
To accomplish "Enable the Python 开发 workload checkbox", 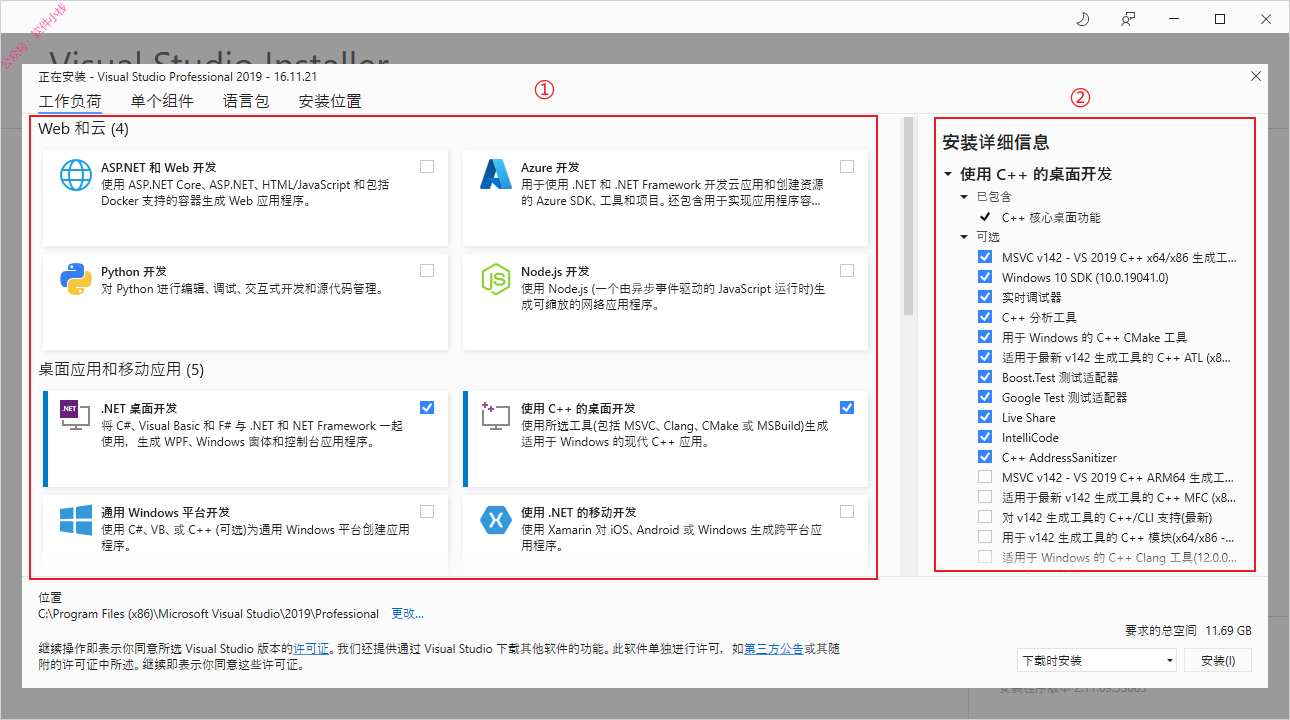I will coord(427,270).
